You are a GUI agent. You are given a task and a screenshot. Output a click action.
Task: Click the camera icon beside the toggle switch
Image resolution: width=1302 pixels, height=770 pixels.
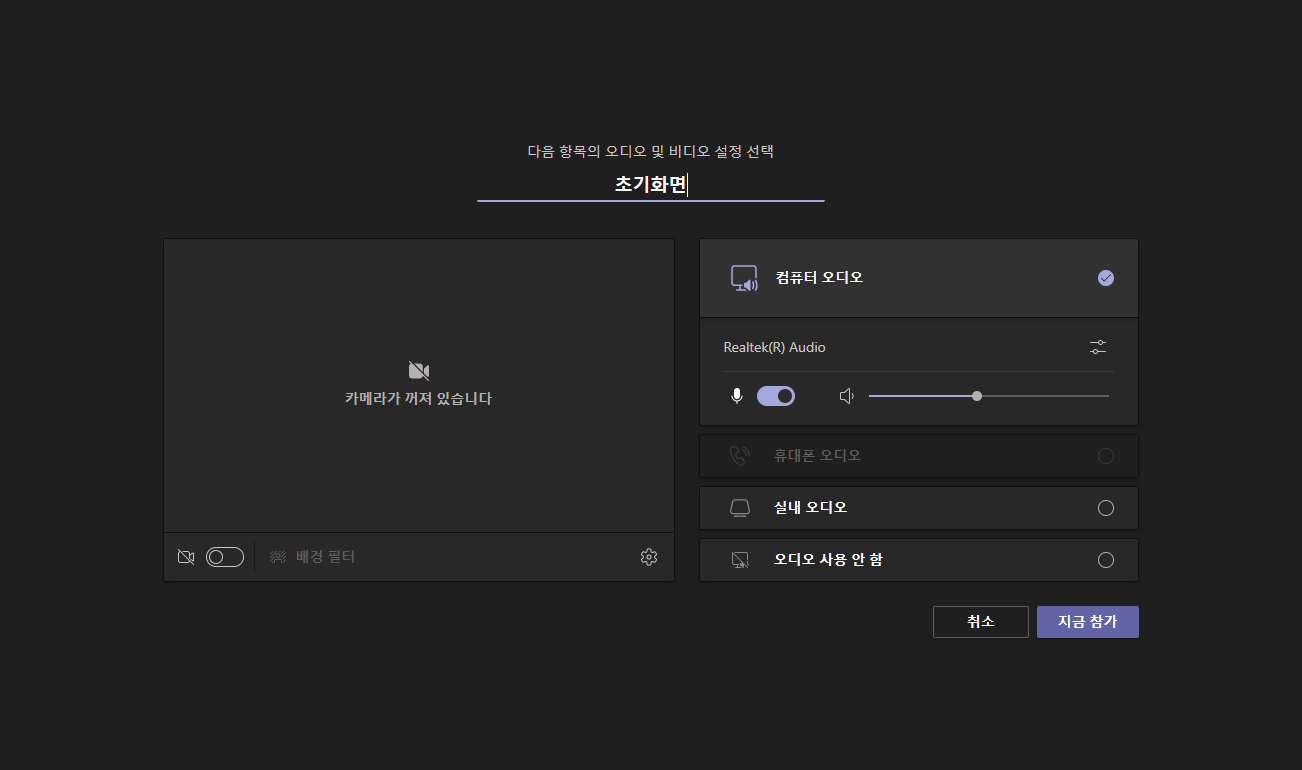tap(185, 557)
